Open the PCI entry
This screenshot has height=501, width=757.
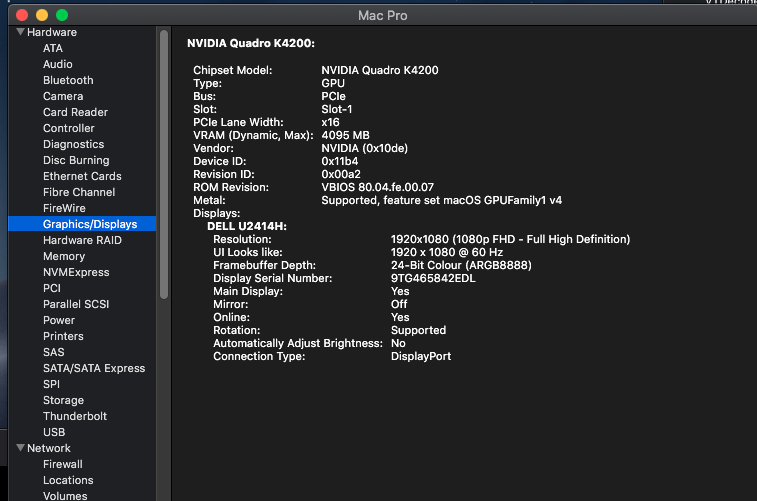point(52,288)
